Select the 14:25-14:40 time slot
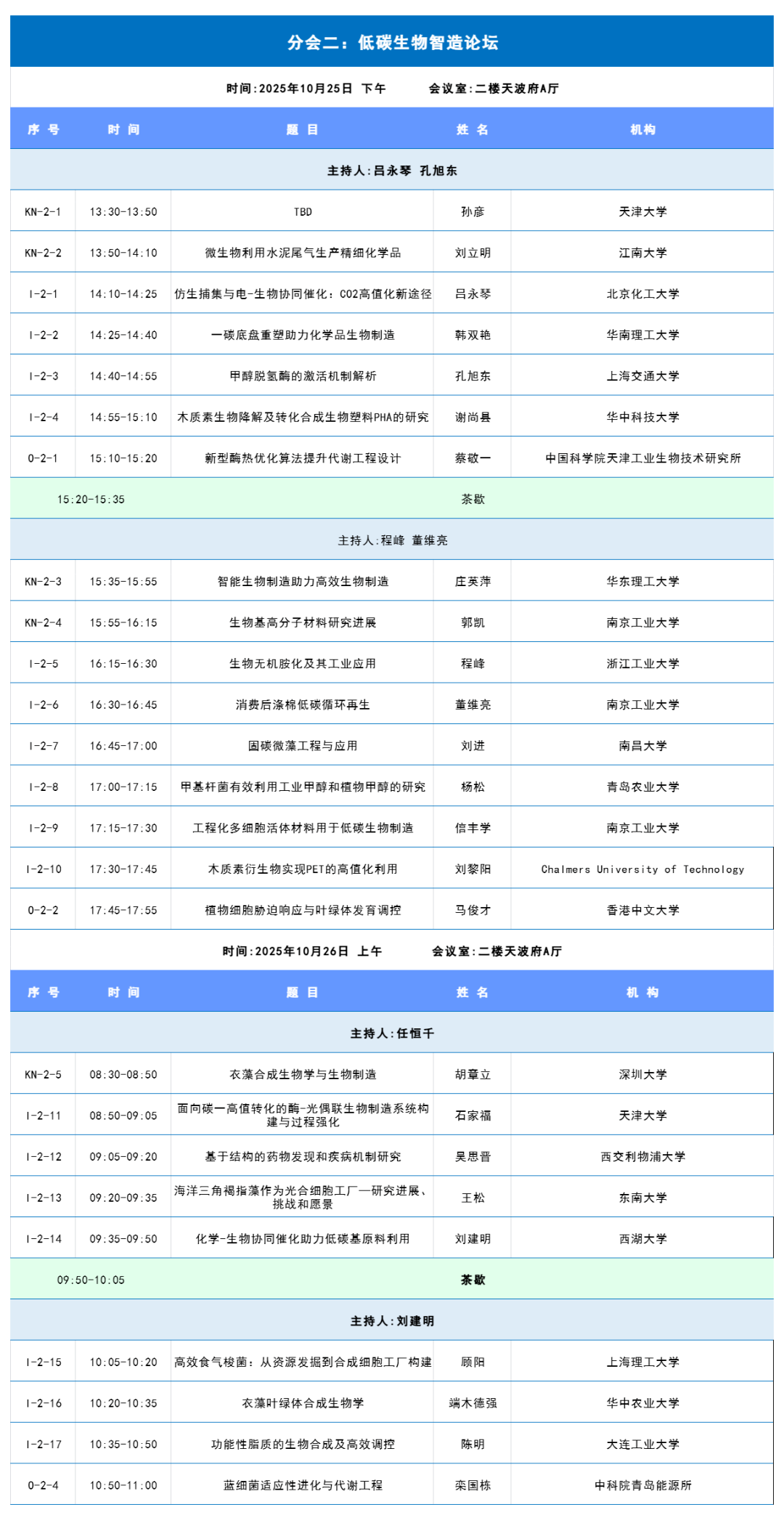 (123, 335)
